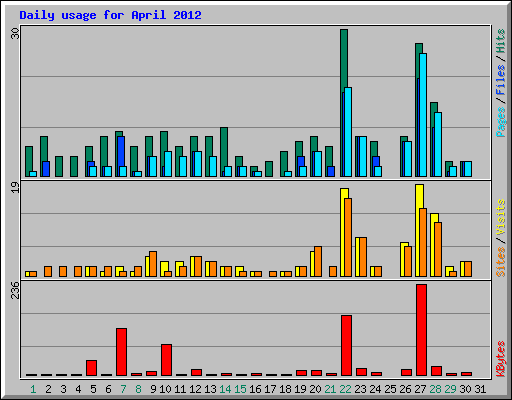Click the red KBytes bar for day 22
The height and width of the screenshot is (400, 512).
pos(346,346)
